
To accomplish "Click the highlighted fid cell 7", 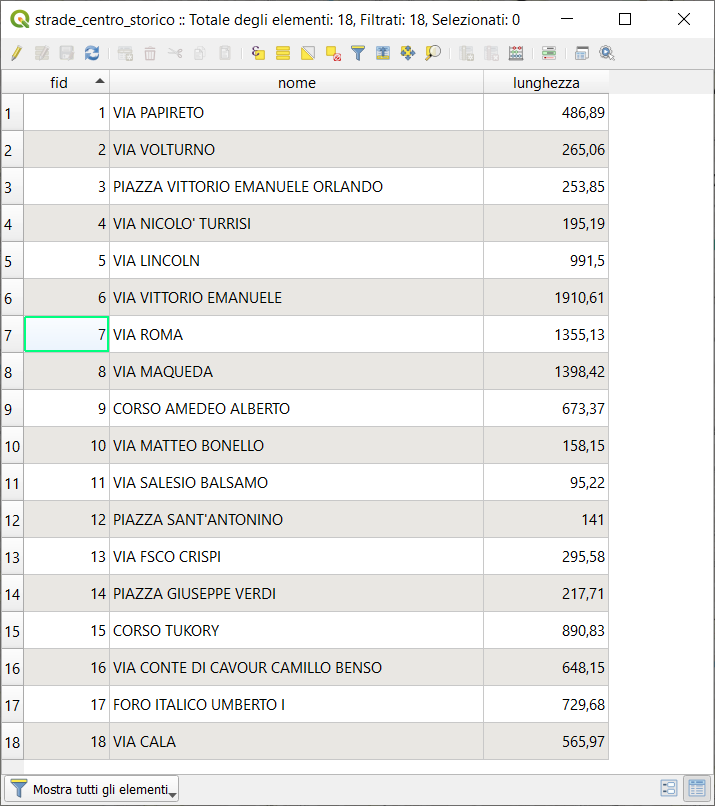I will pos(66,335).
